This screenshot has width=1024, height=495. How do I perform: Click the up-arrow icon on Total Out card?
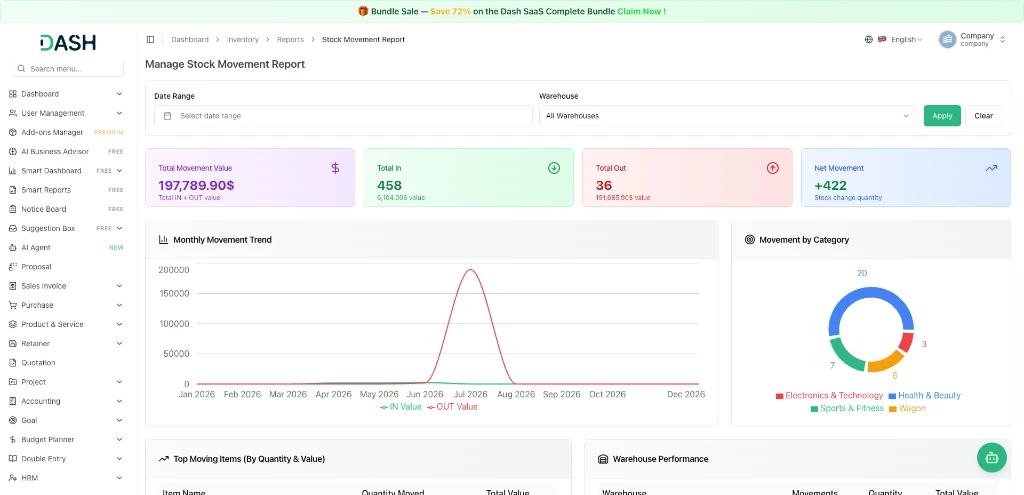click(x=773, y=168)
